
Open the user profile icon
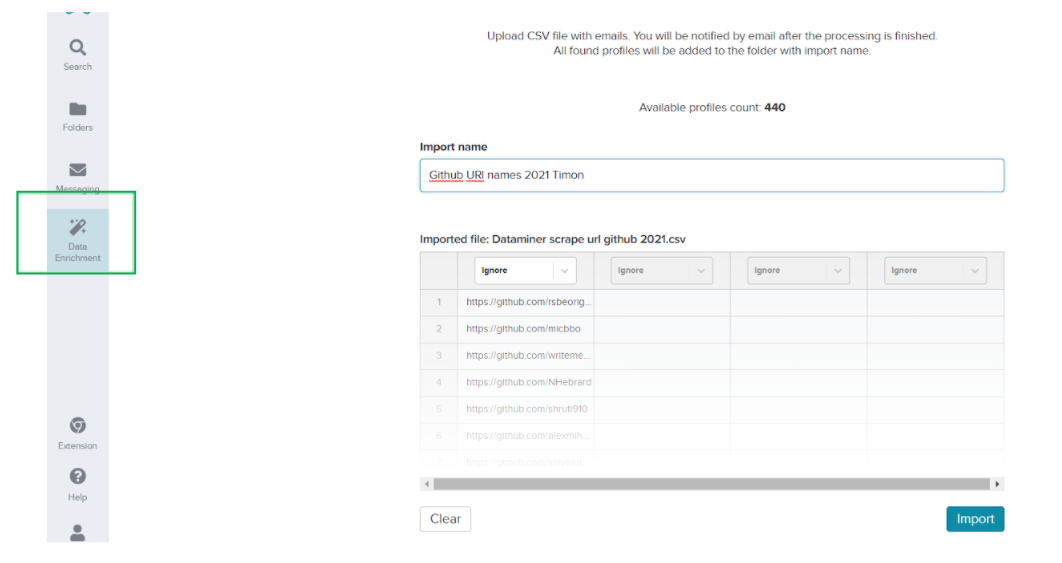point(77,533)
